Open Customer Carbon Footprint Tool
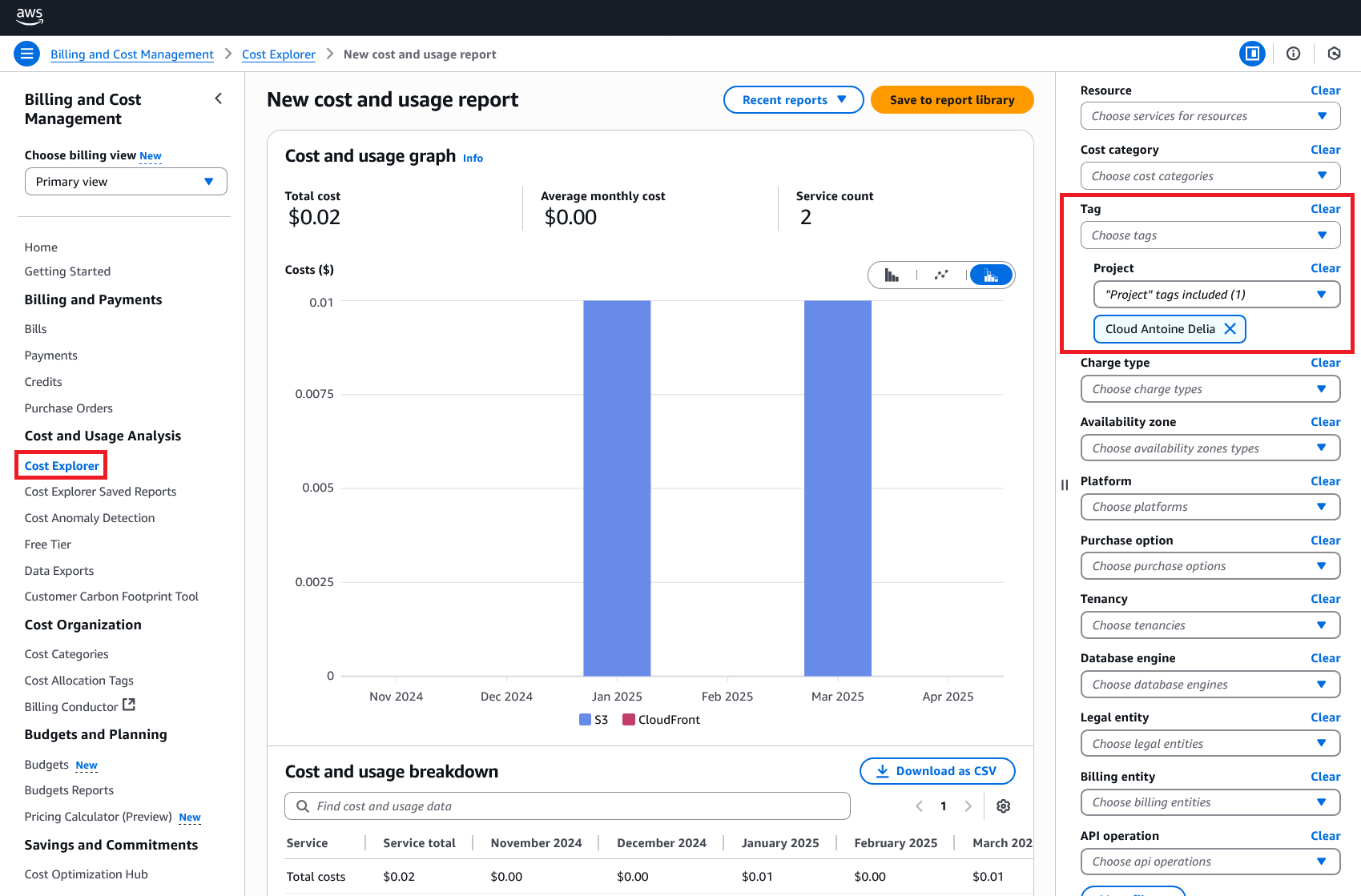This screenshot has width=1361, height=896. [x=111, y=597]
